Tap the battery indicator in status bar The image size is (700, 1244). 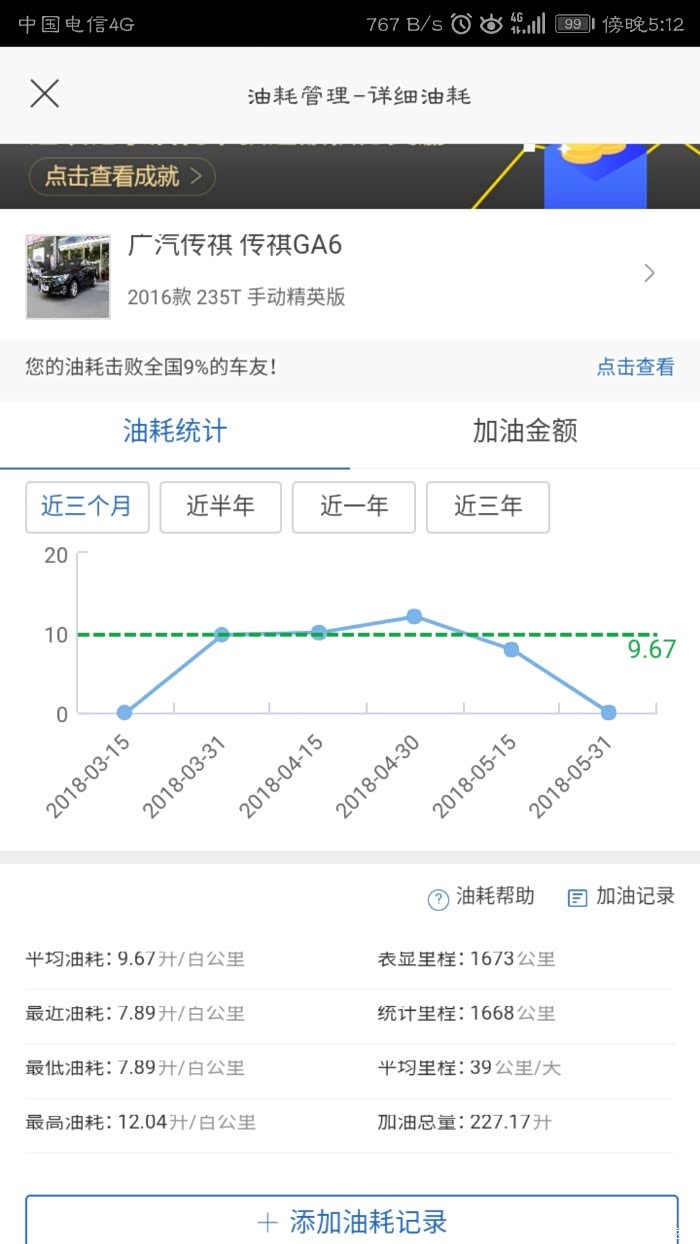[573, 24]
